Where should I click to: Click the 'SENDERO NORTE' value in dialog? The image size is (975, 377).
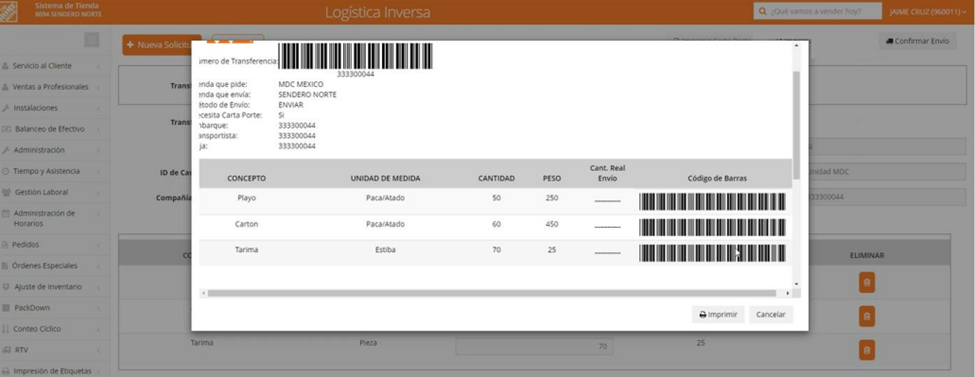(x=307, y=95)
